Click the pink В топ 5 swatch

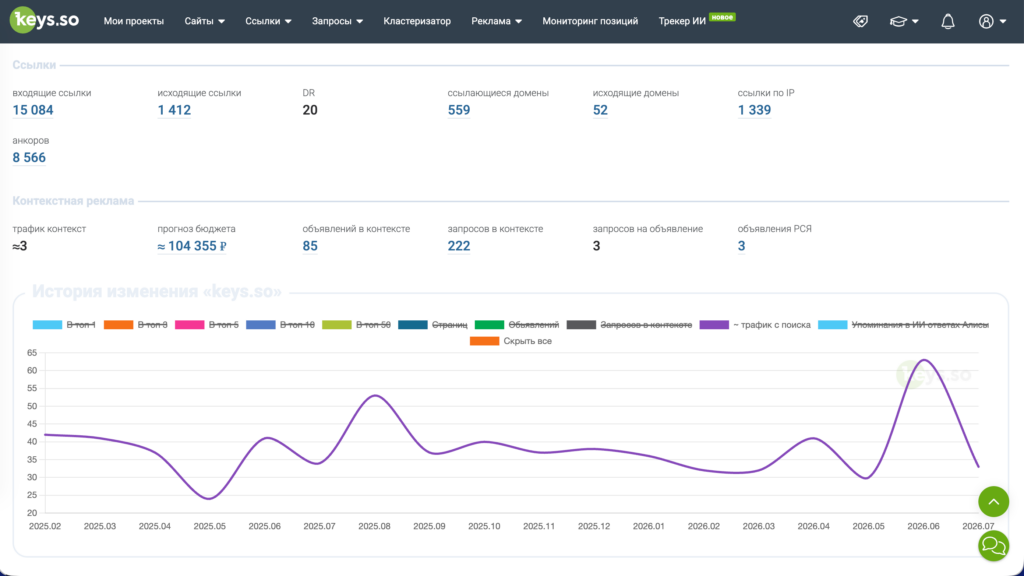tap(190, 325)
